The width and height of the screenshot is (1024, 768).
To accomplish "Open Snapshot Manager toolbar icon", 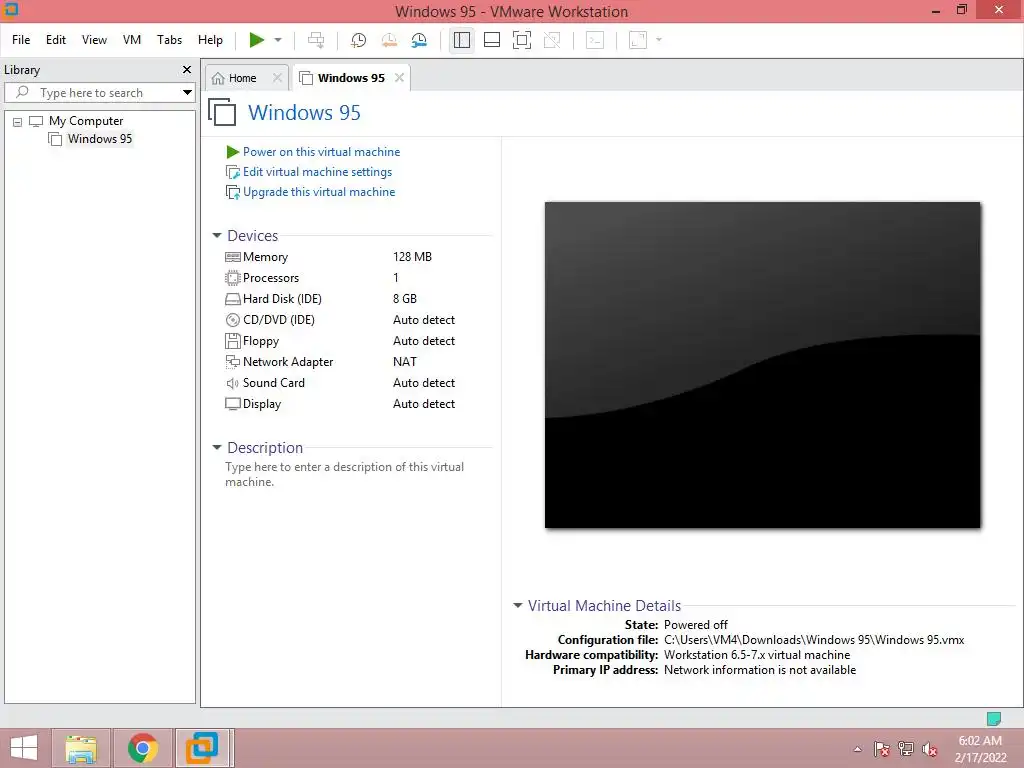I will point(419,40).
